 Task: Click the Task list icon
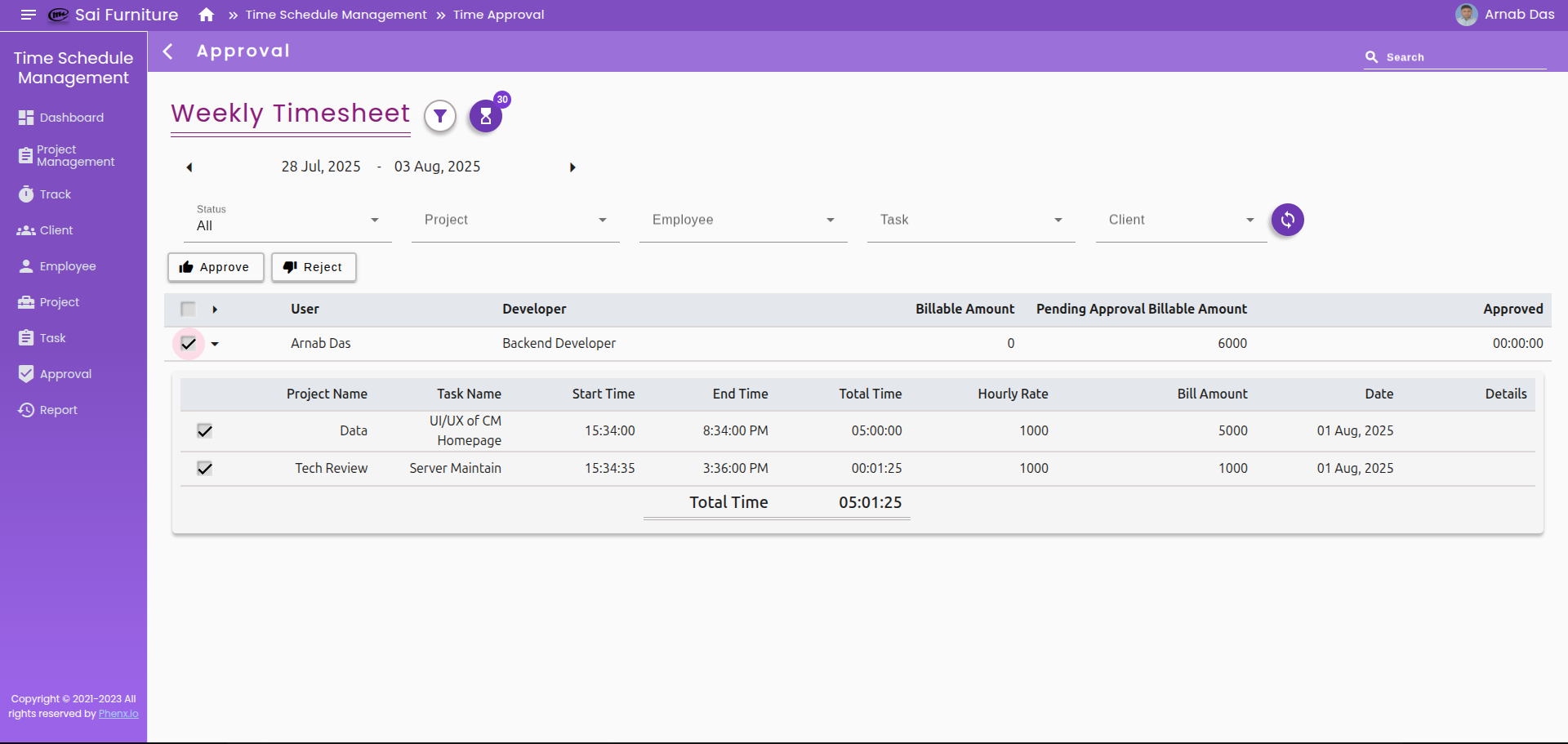(x=26, y=338)
